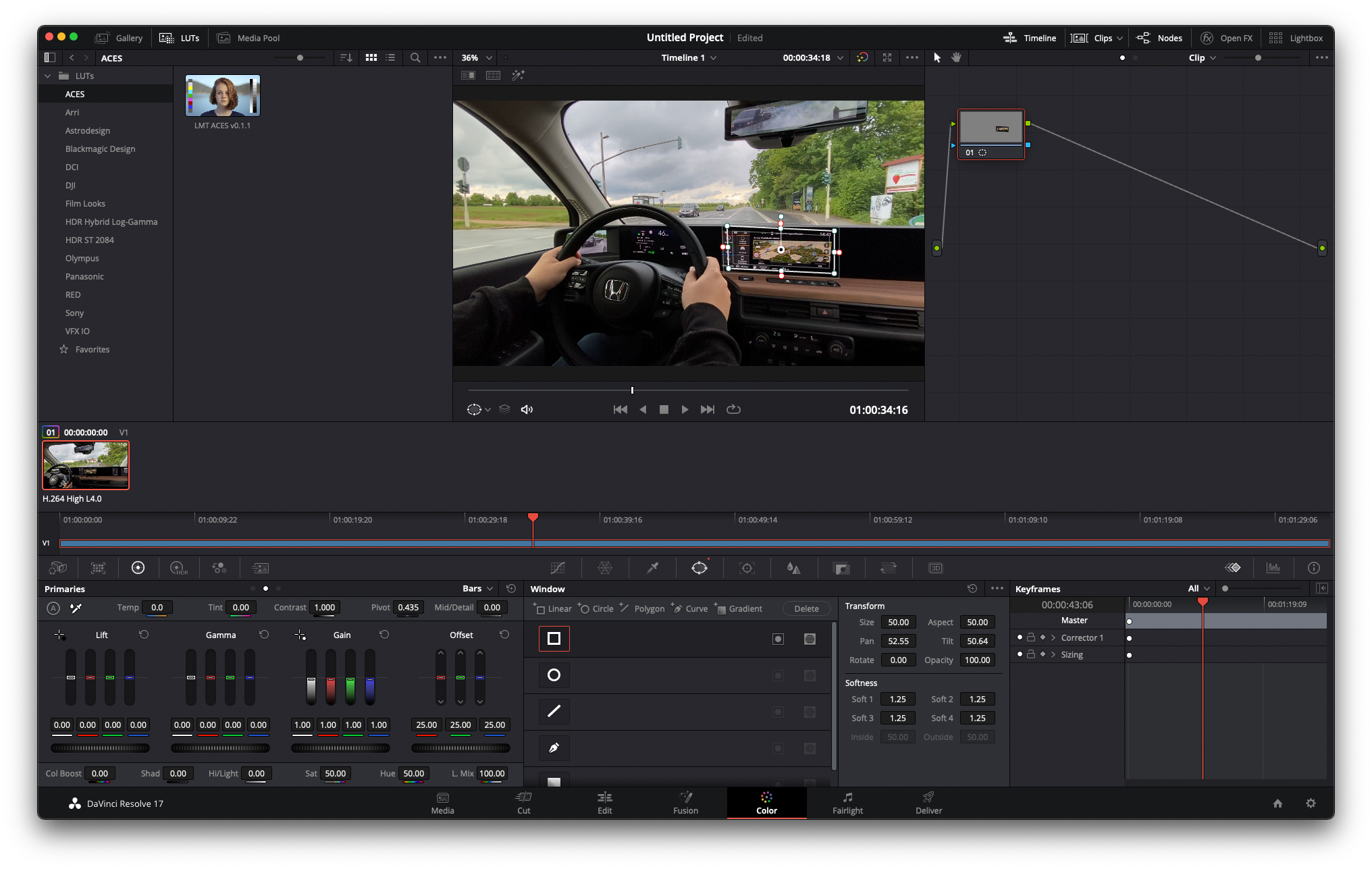1372x869 pixels.
Task: Collapse the LUTs folder tree
Action: click(x=47, y=76)
